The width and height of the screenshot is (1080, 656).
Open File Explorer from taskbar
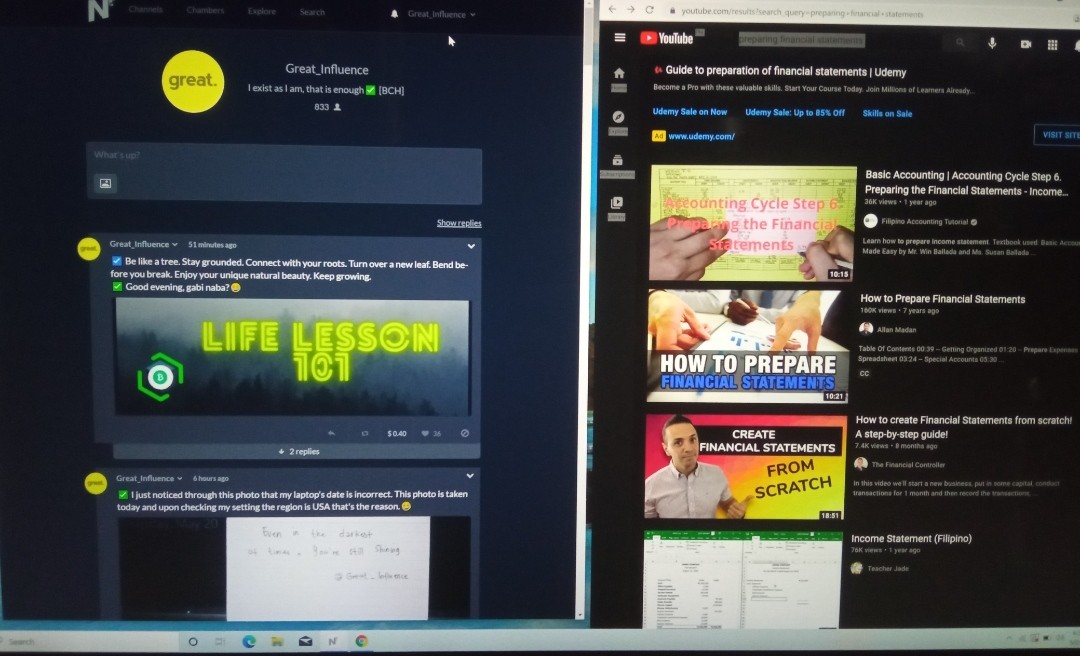pyautogui.click(x=277, y=642)
